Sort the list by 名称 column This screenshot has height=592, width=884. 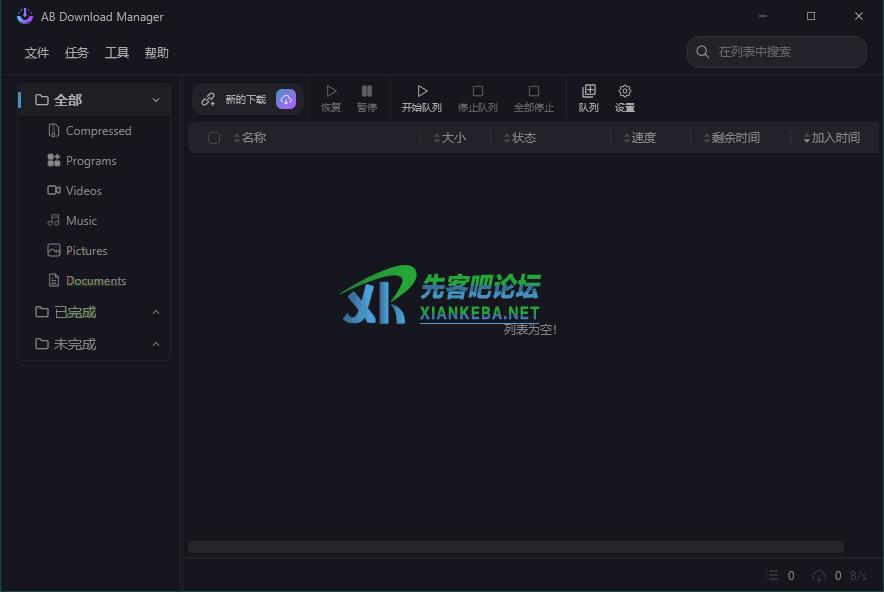pos(253,138)
